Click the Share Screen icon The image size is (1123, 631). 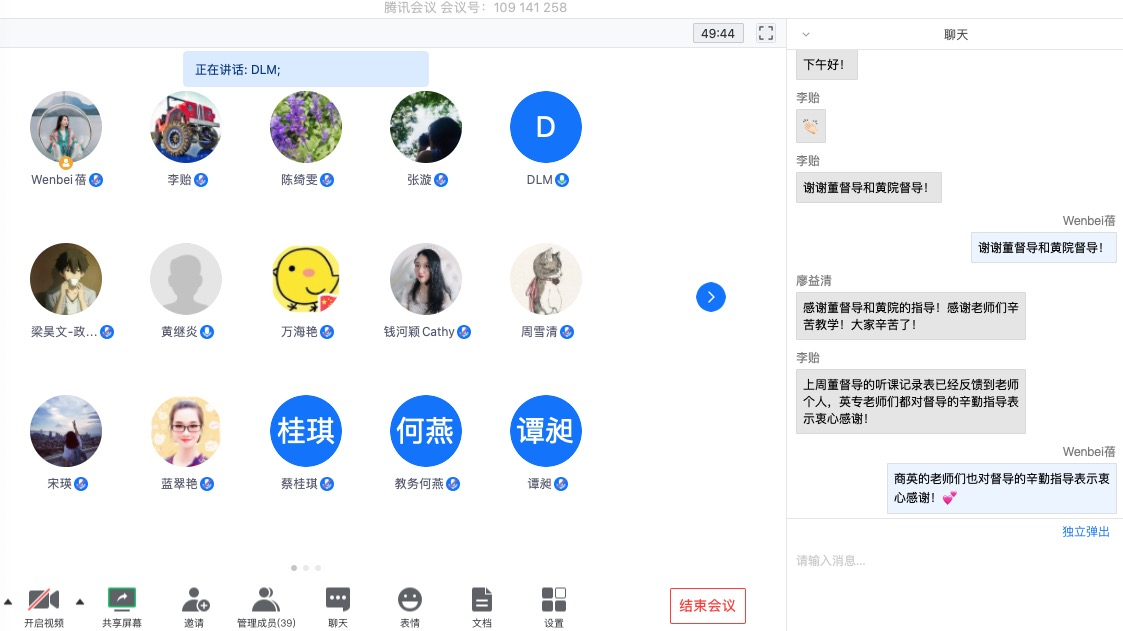(122, 600)
